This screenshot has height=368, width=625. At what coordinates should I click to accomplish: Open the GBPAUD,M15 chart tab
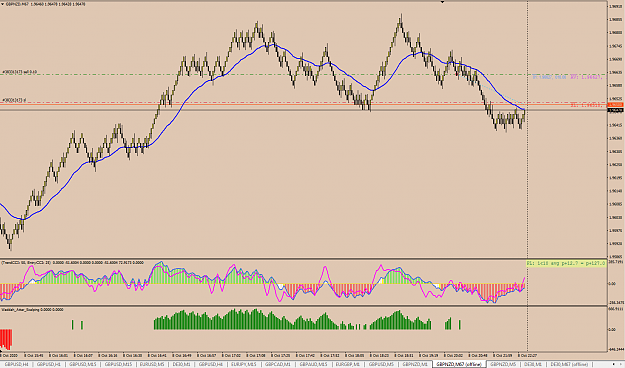(x=313, y=364)
